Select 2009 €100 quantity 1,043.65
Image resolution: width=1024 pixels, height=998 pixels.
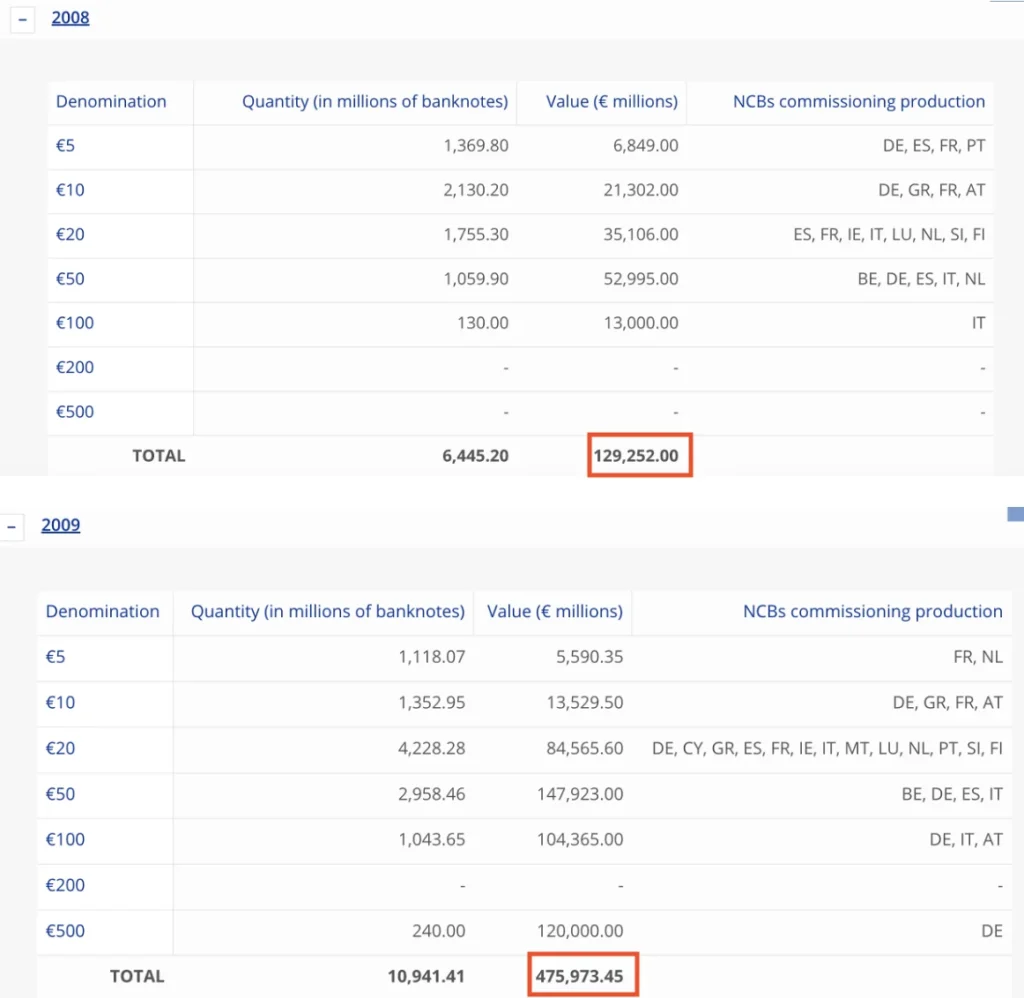(x=432, y=839)
